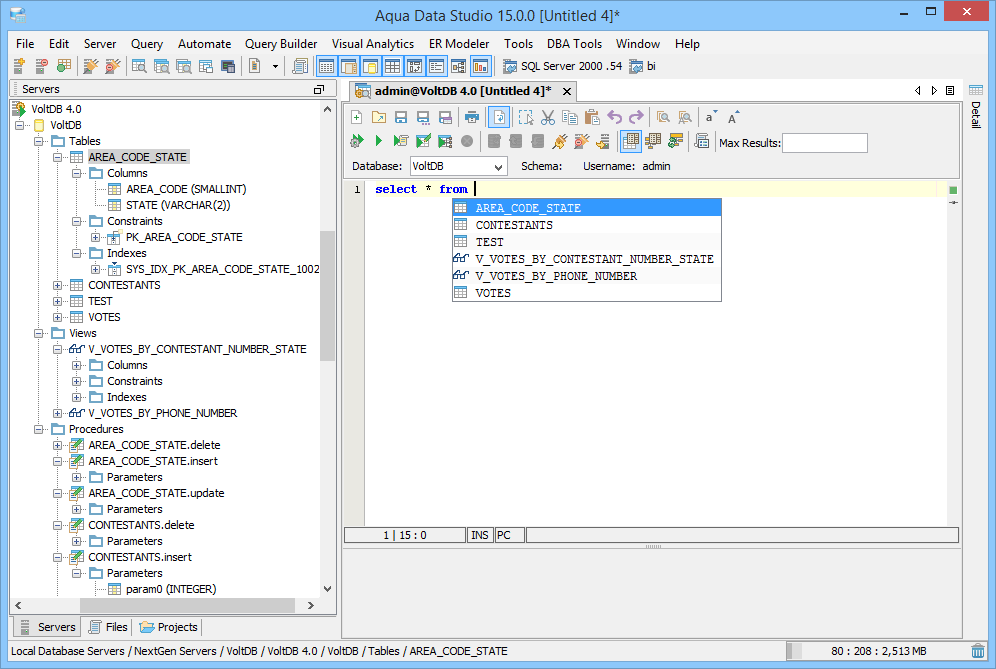Image resolution: width=996 pixels, height=669 pixels.
Task: Redo edit with the purple redo arrow
Action: click(636, 118)
